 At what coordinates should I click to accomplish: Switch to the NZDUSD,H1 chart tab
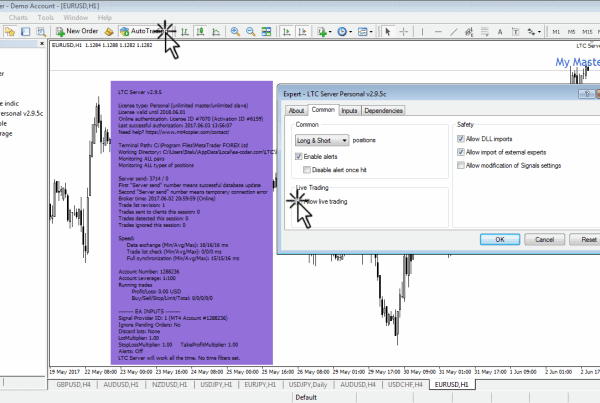click(170, 384)
